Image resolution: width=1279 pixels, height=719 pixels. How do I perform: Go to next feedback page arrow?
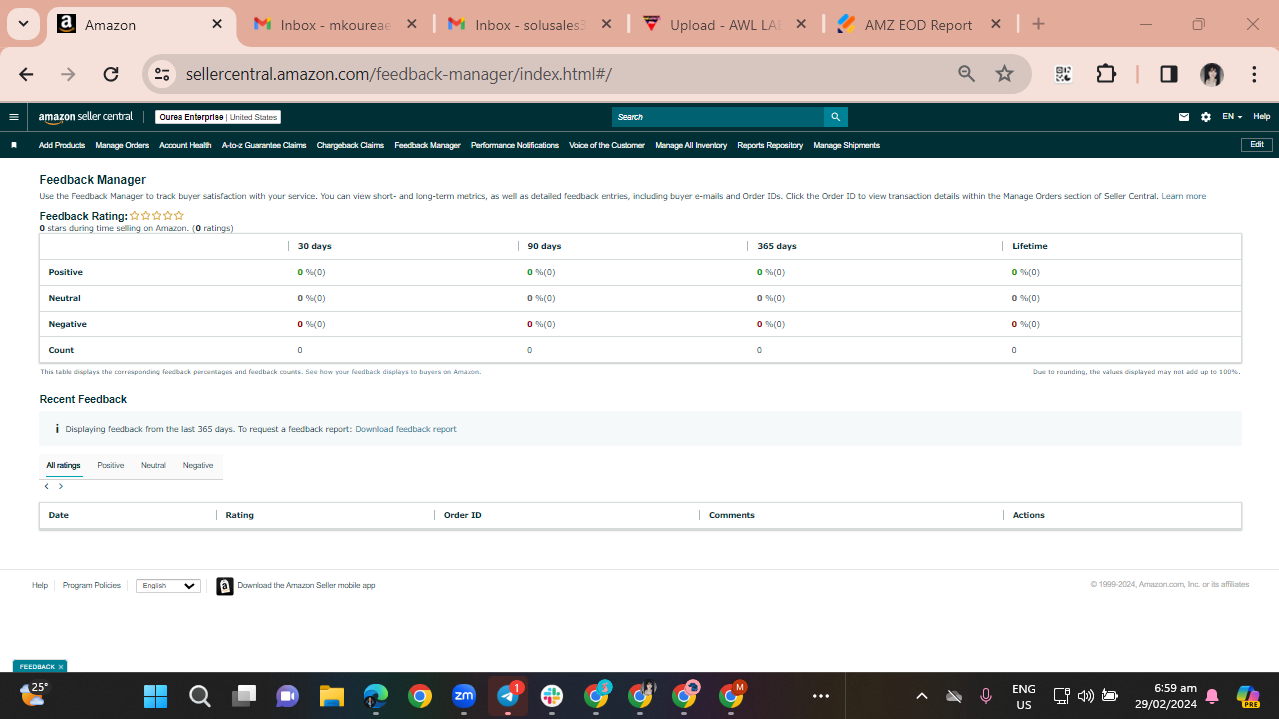(61, 486)
